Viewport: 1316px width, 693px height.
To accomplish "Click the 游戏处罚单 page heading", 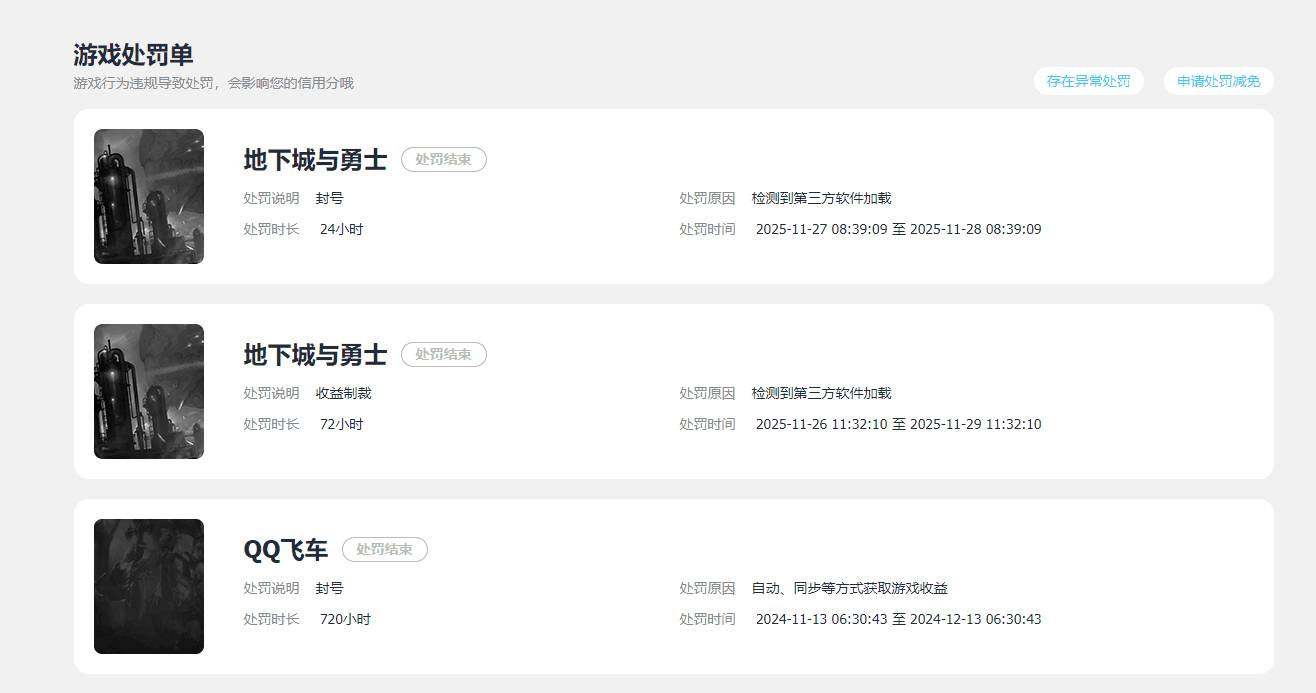I will point(133,55).
